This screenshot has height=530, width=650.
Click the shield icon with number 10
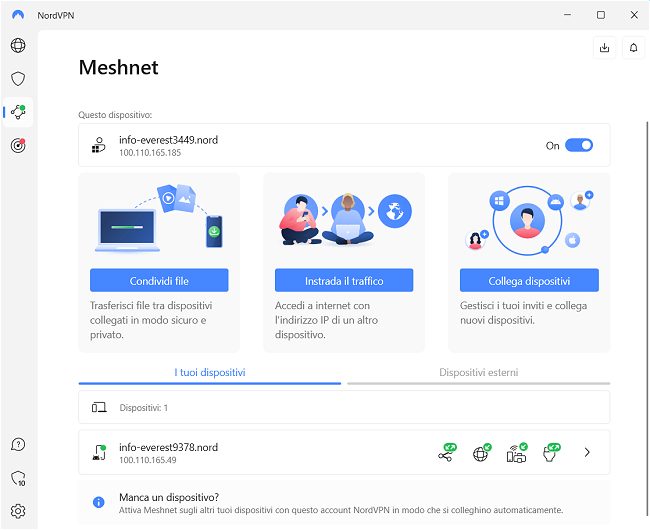[x=18, y=478]
